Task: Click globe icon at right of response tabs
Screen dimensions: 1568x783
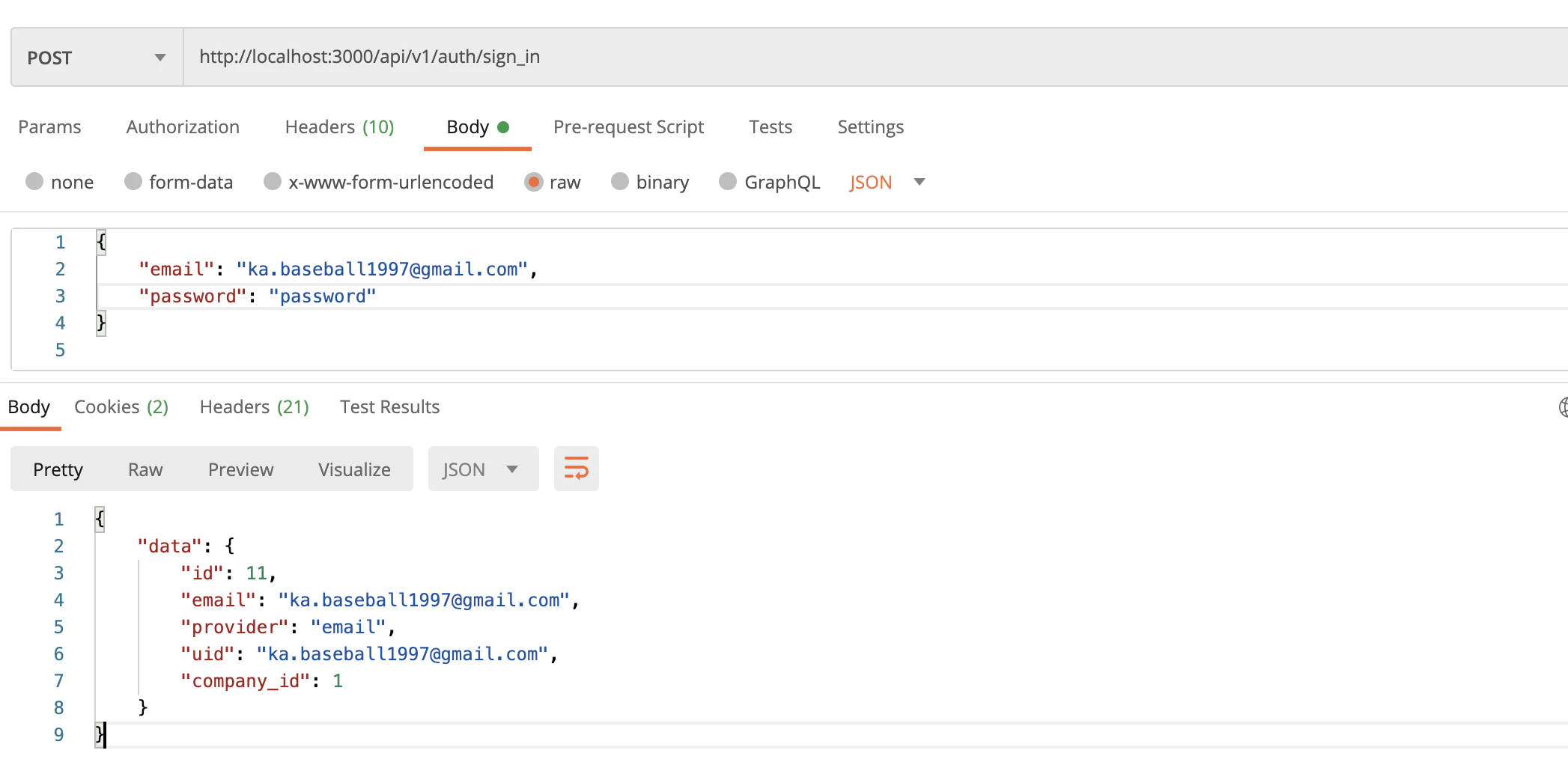Action: click(x=1563, y=407)
